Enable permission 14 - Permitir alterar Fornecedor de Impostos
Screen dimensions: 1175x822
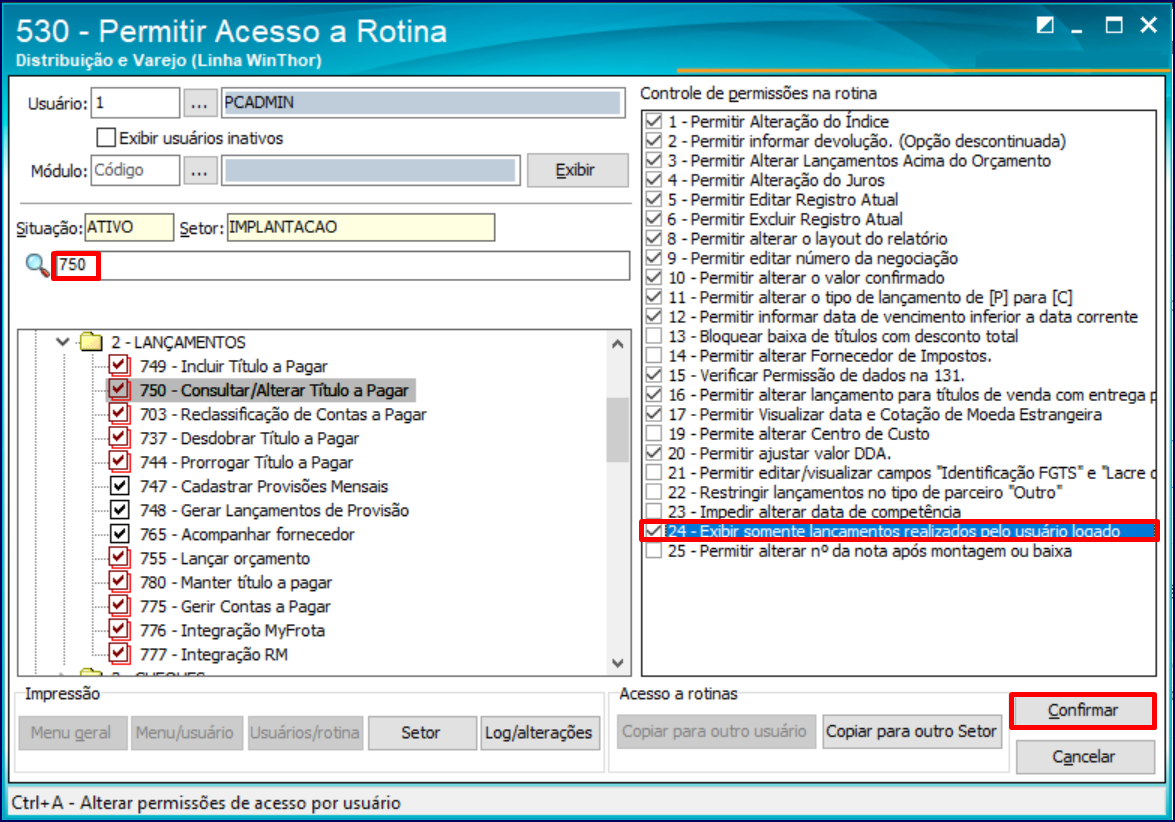(654, 356)
